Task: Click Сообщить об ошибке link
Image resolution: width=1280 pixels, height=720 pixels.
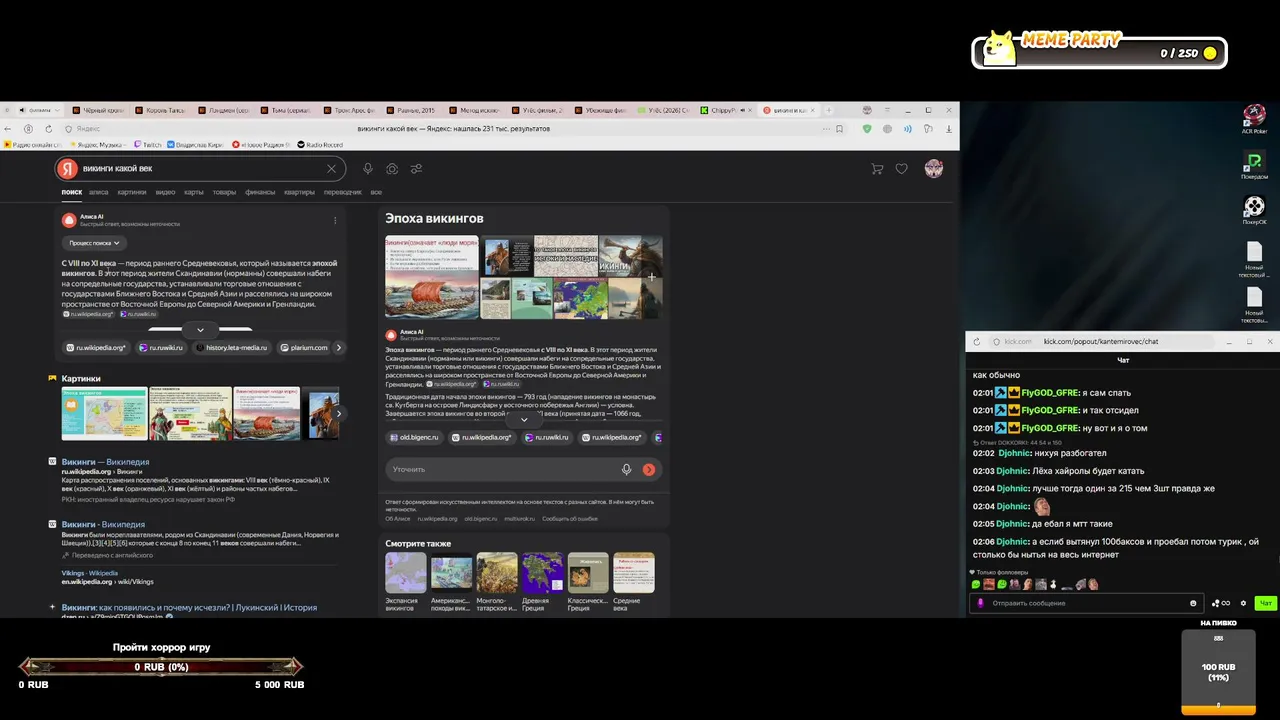Action: click(570, 519)
